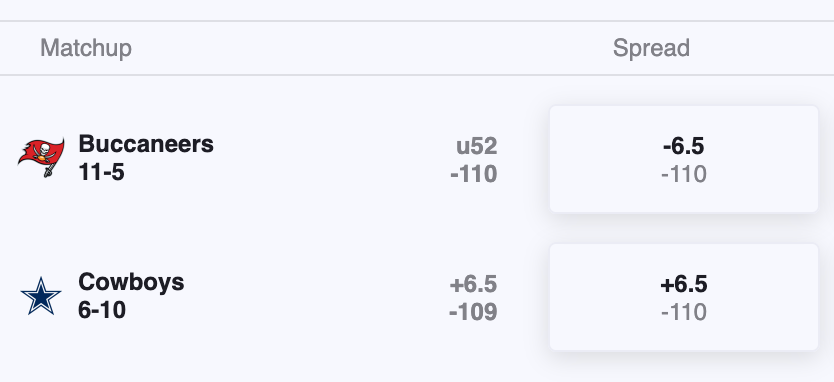The height and width of the screenshot is (382, 834).
Task: Click the -110 odds below u52
Action: [x=473, y=174]
